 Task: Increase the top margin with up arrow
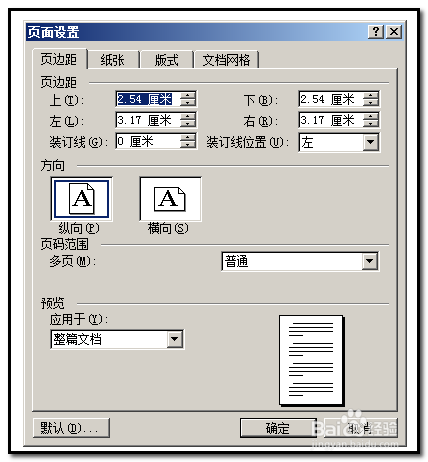(x=188, y=96)
